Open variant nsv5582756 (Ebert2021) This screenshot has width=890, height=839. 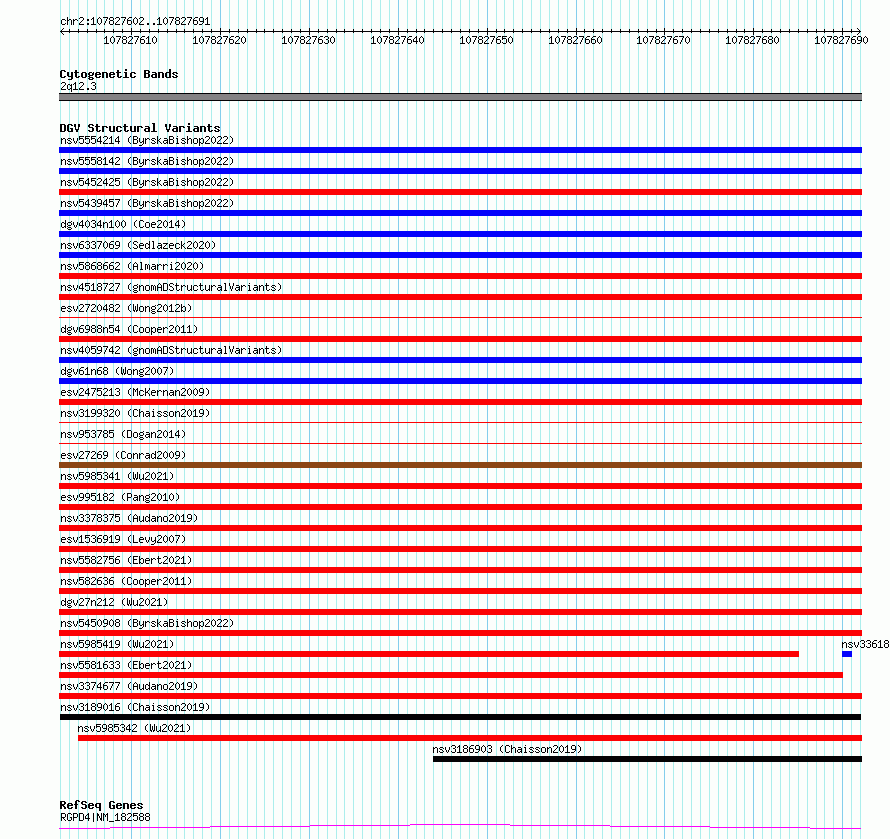coord(126,560)
